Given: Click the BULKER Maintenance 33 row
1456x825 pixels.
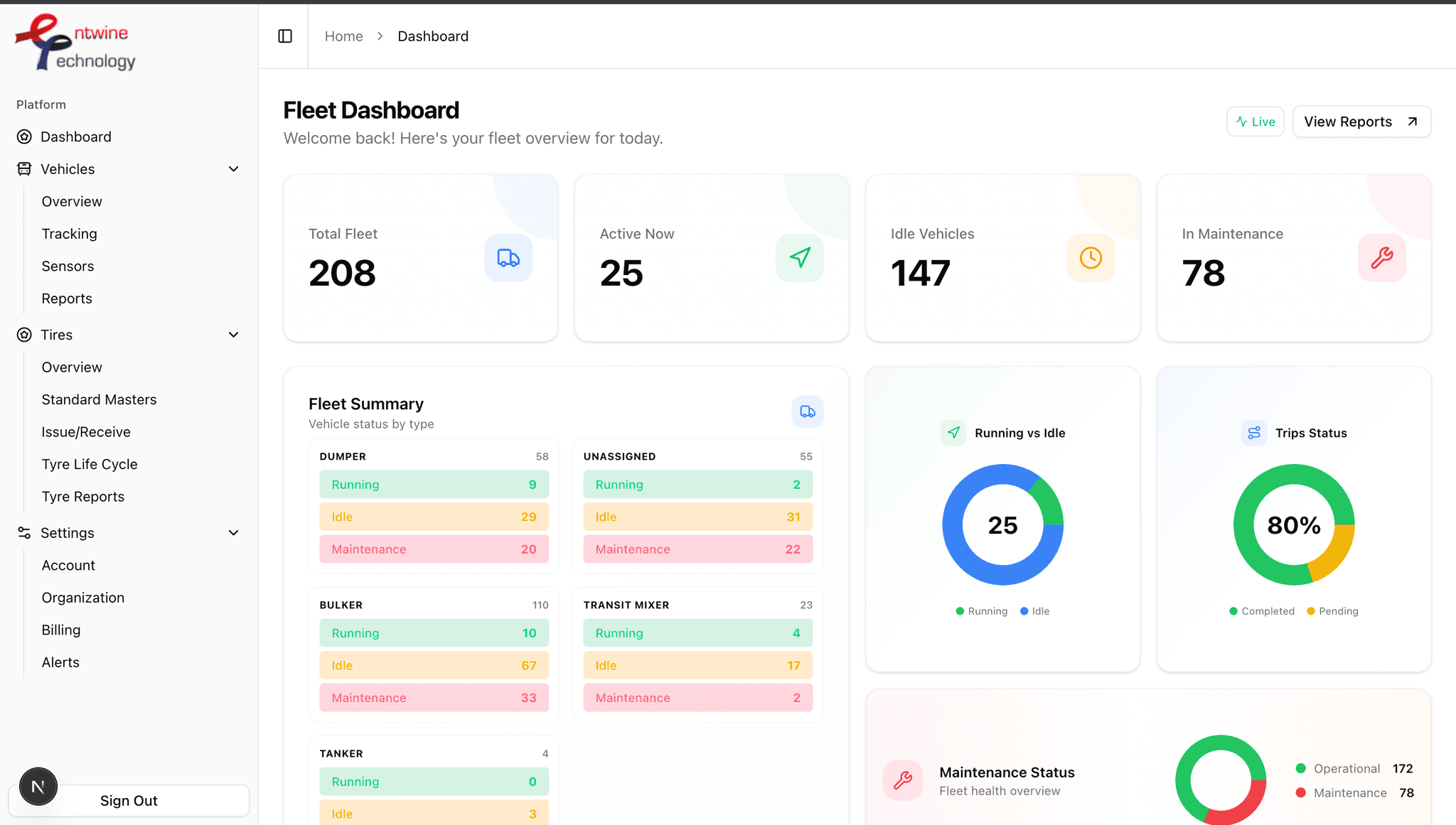Looking at the screenshot, I should click(434, 698).
